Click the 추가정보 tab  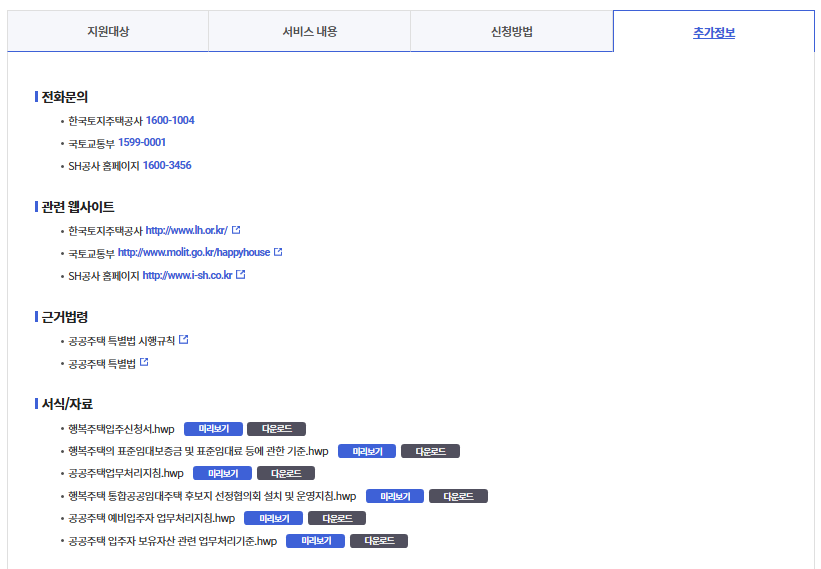pos(714,32)
